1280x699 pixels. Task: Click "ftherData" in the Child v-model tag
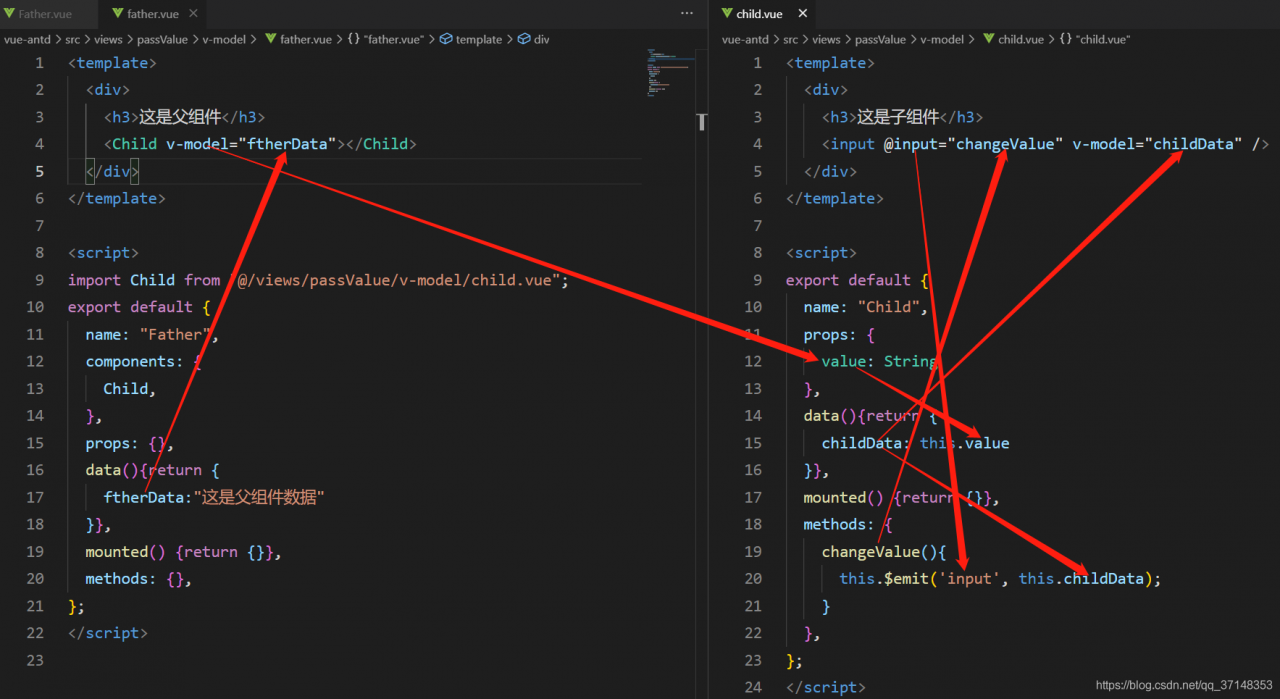pos(287,144)
